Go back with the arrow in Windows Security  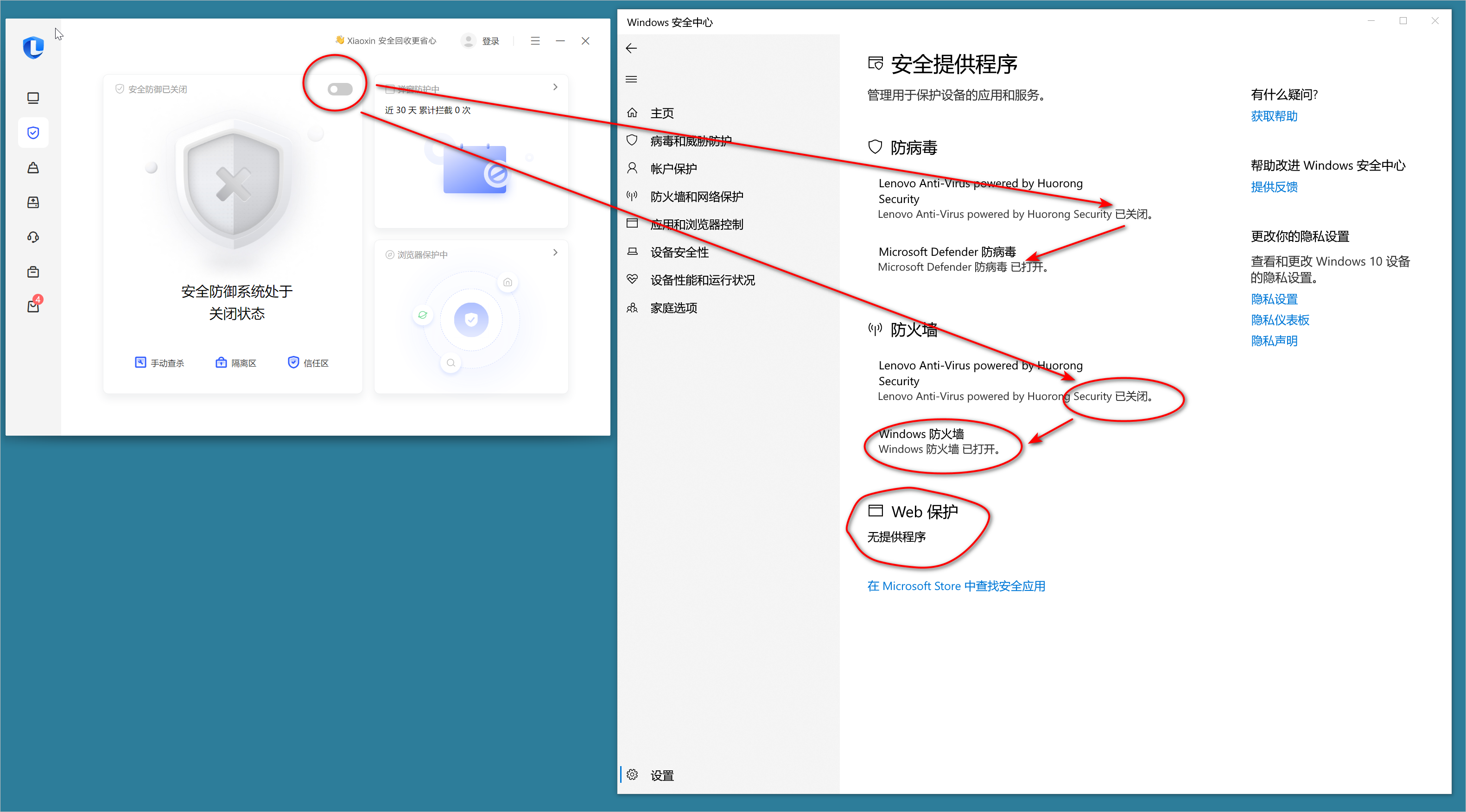click(631, 48)
